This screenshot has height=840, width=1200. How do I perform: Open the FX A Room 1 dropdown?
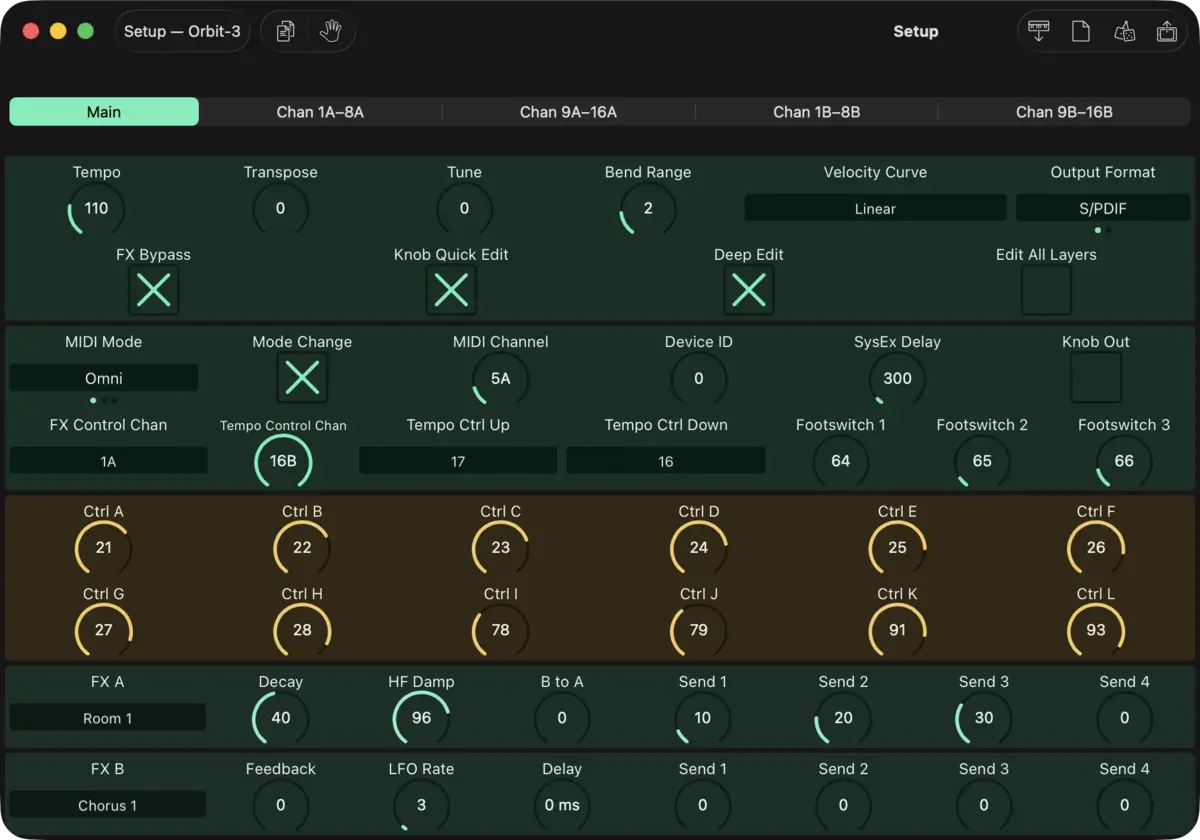pos(108,718)
